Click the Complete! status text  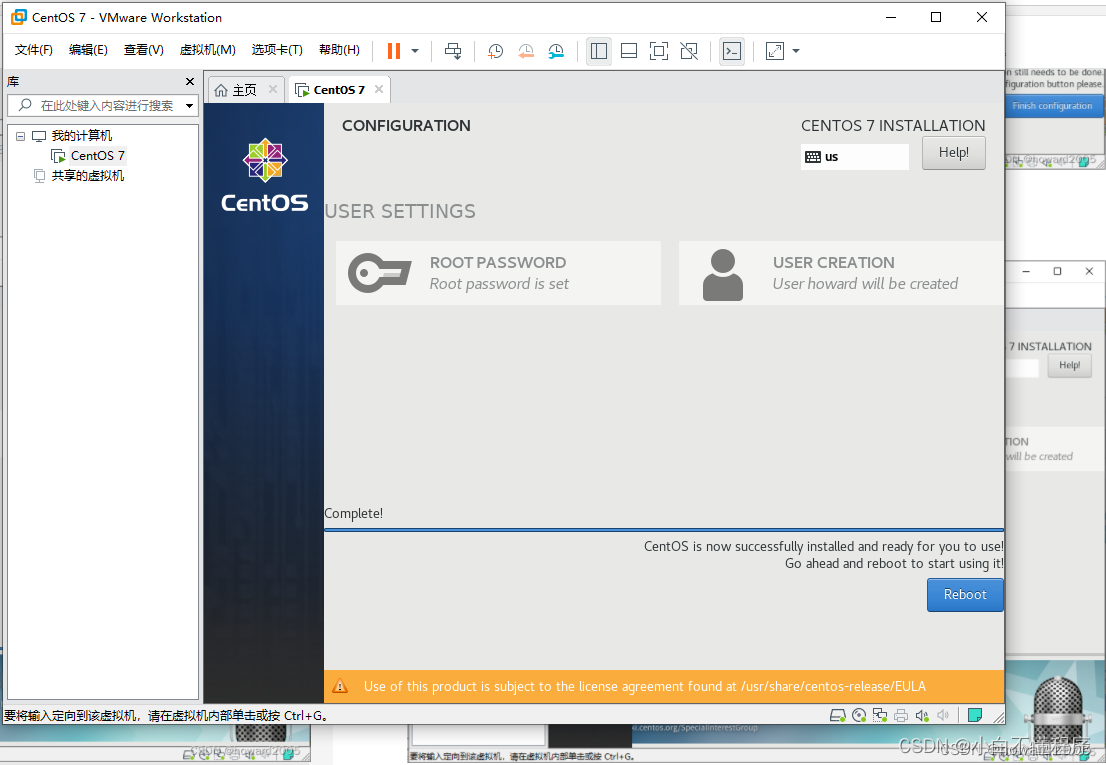coord(353,513)
